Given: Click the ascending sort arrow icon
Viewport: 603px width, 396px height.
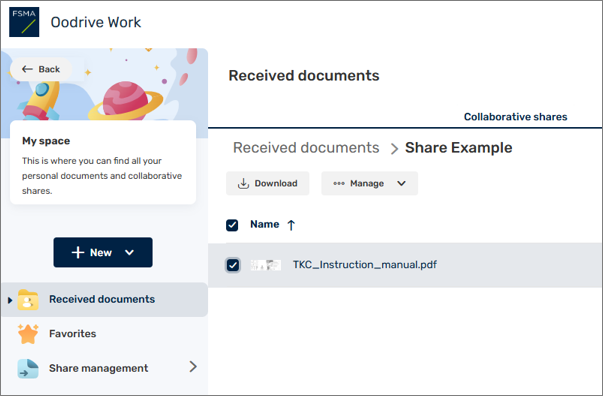Looking at the screenshot, I should (x=291, y=225).
